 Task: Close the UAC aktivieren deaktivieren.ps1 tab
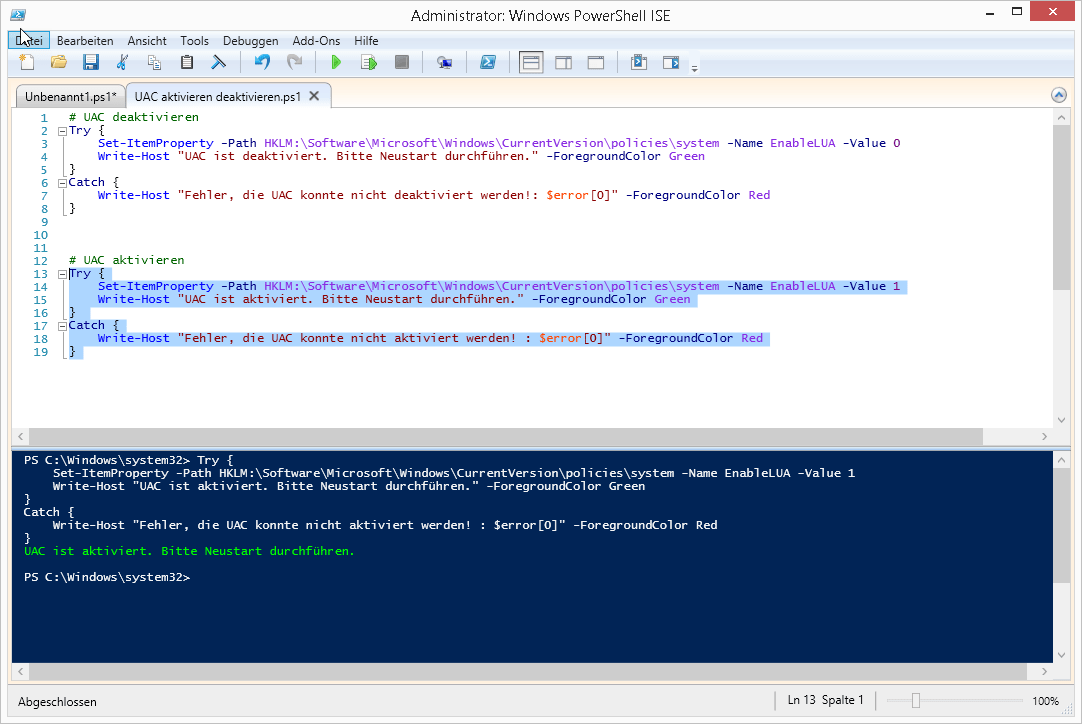tap(314, 96)
